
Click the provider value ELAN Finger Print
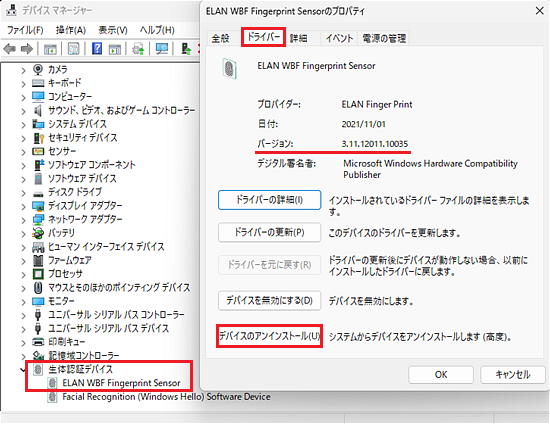click(377, 105)
